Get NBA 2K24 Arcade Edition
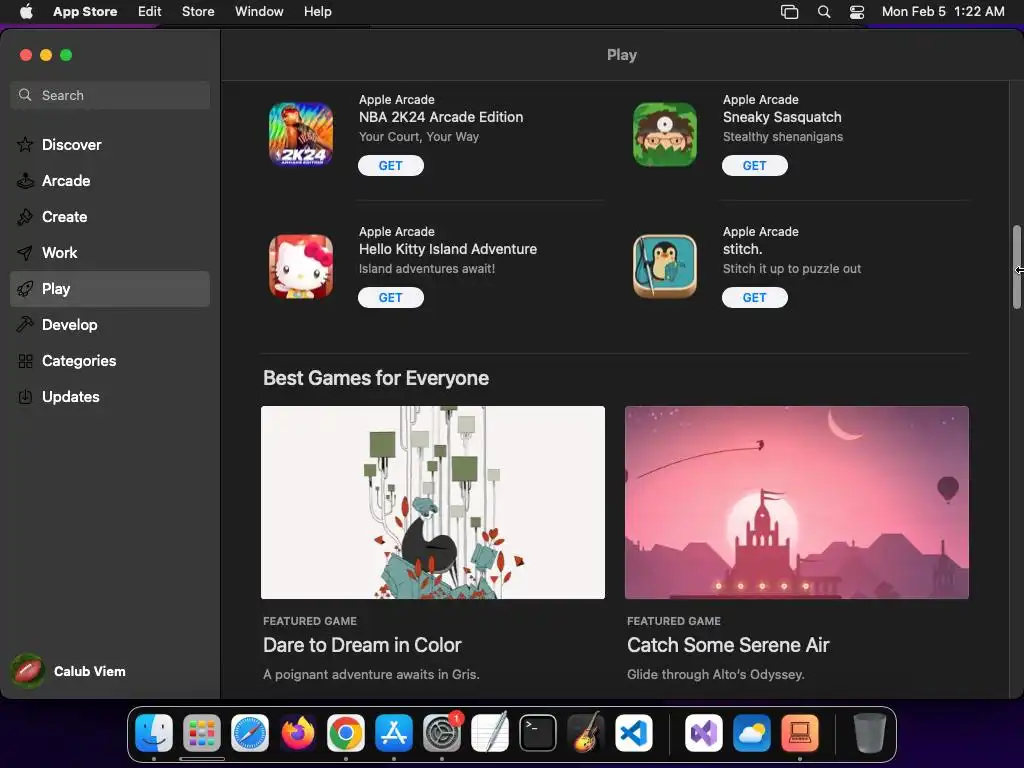Image resolution: width=1024 pixels, height=768 pixels. 391,165
